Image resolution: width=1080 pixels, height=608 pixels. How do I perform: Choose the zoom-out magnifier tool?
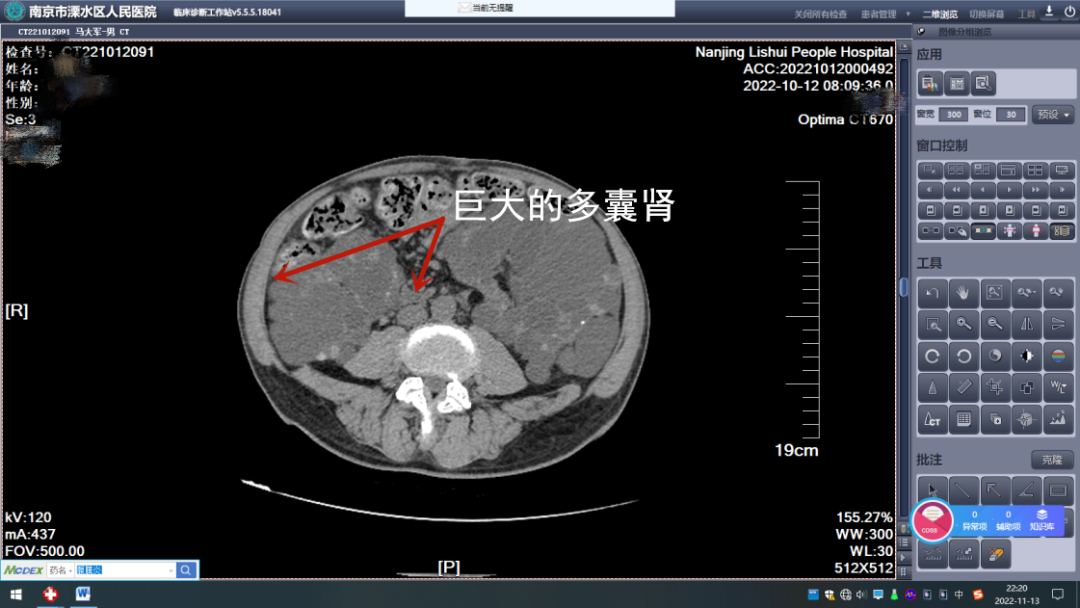click(994, 324)
